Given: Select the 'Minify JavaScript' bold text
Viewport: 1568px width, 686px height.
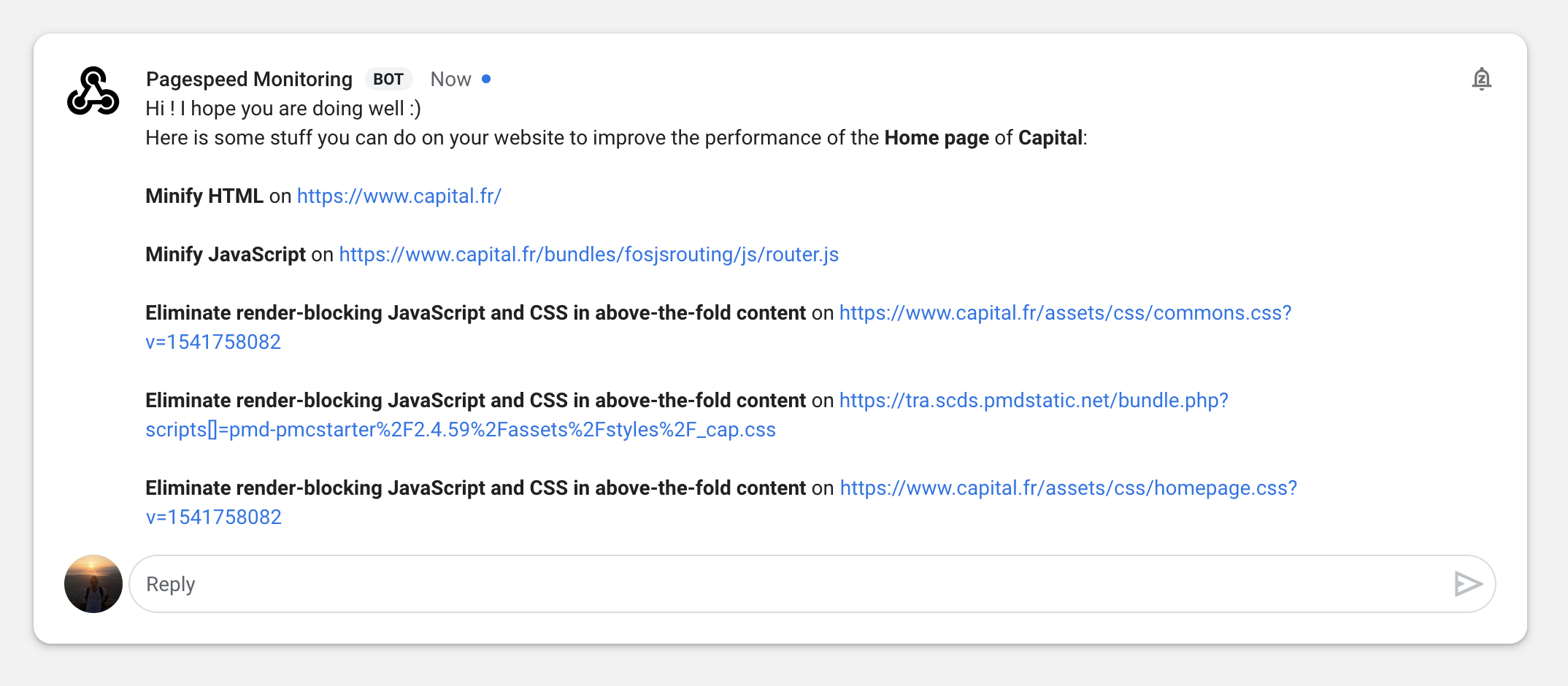Looking at the screenshot, I should coord(226,254).
